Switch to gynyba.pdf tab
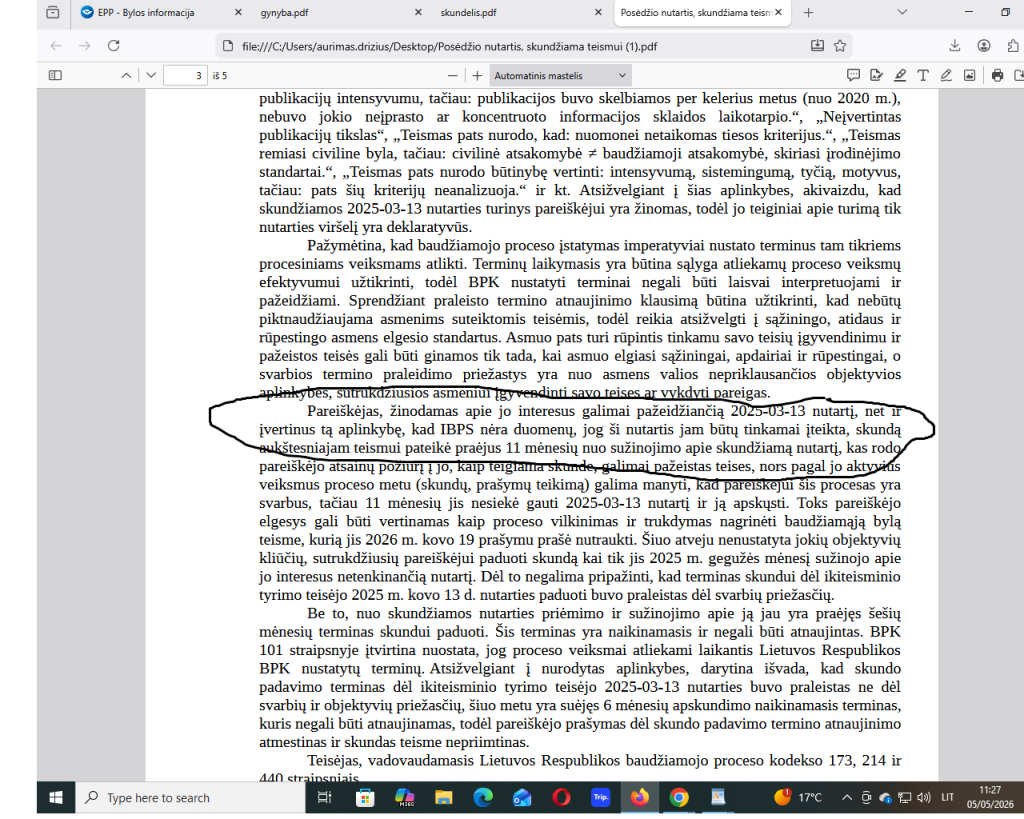The height and width of the screenshot is (819, 1024). [x=342, y=12]
